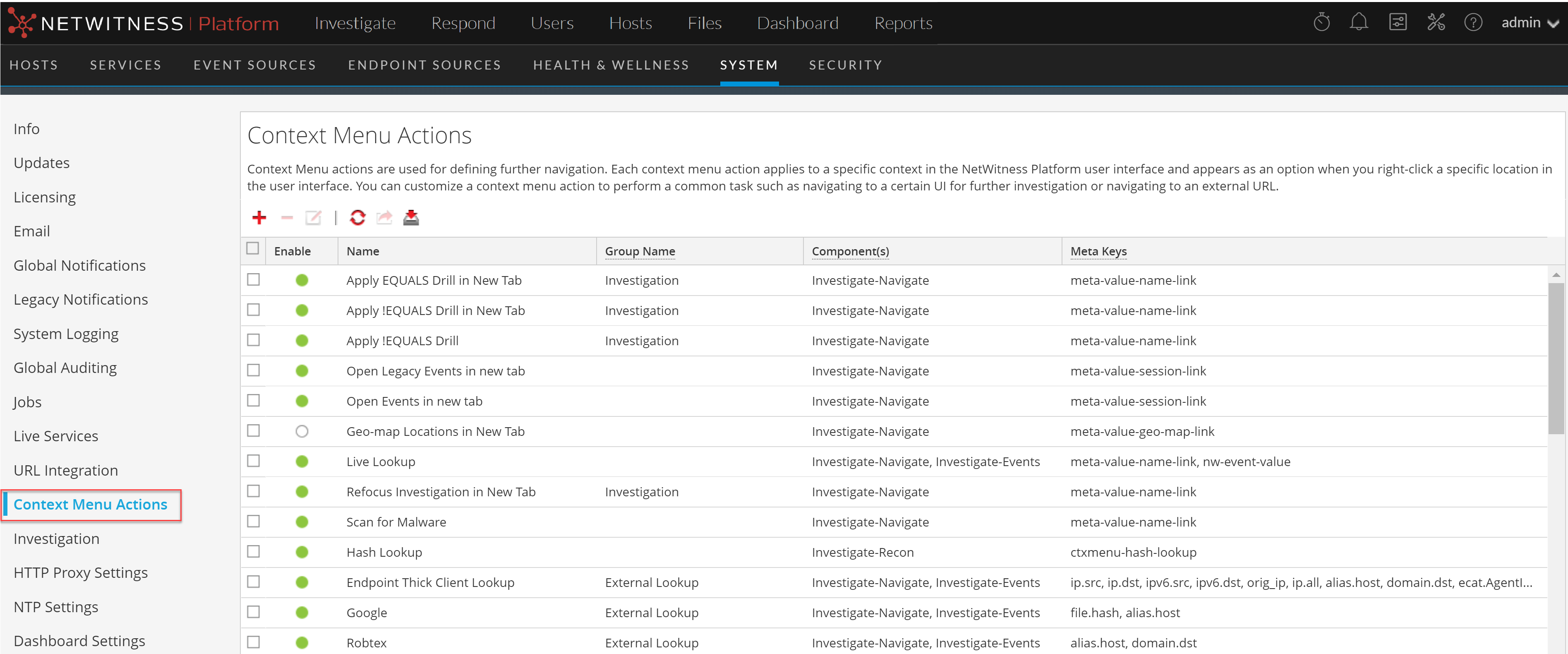Switch to the Security tab
1568x654 pixels.
point(845,65)
